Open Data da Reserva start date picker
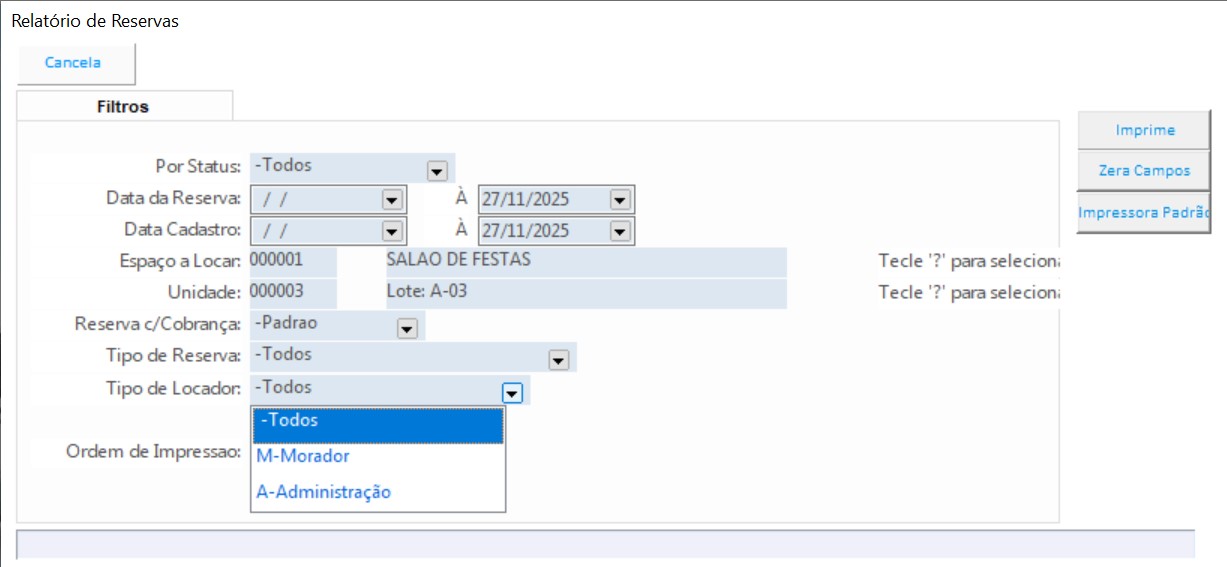Viewport: 1227px width, 567px height. (x=391, y=200)
